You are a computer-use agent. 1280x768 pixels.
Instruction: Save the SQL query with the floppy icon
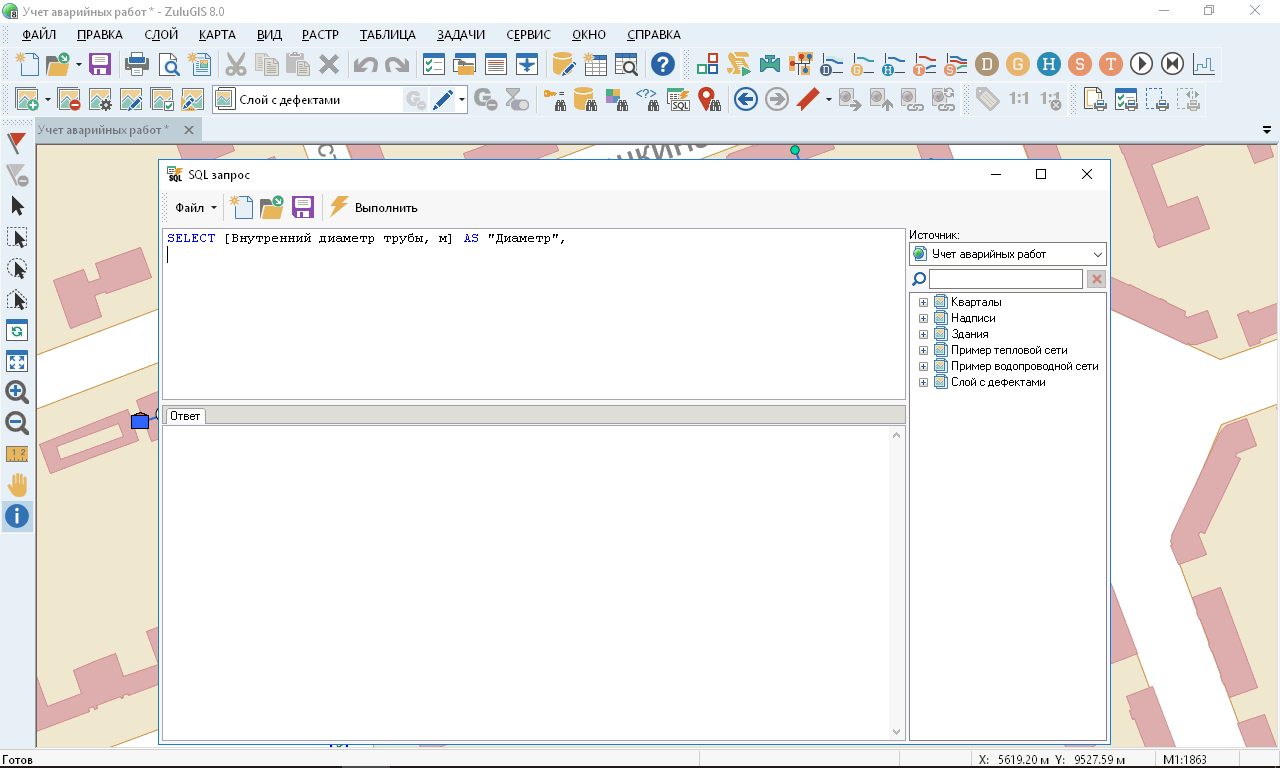coord(302,208)
